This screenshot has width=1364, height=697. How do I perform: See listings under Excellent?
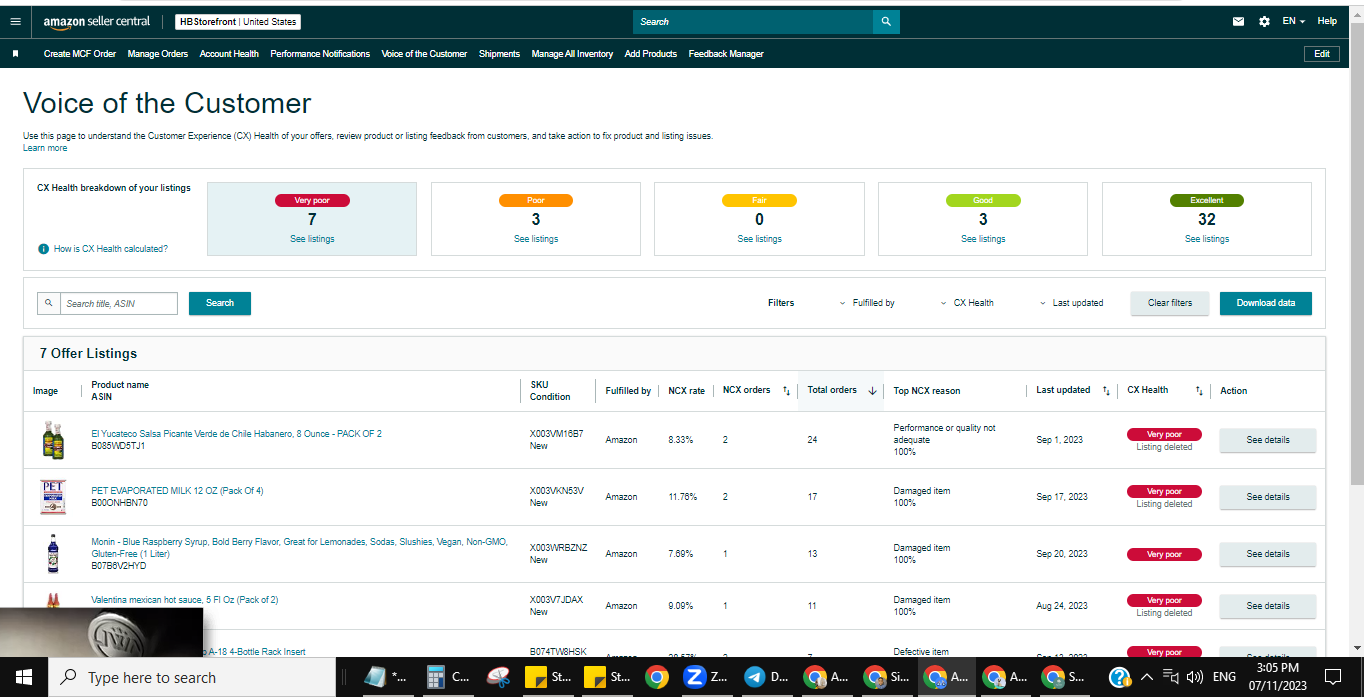point(1207,239)
